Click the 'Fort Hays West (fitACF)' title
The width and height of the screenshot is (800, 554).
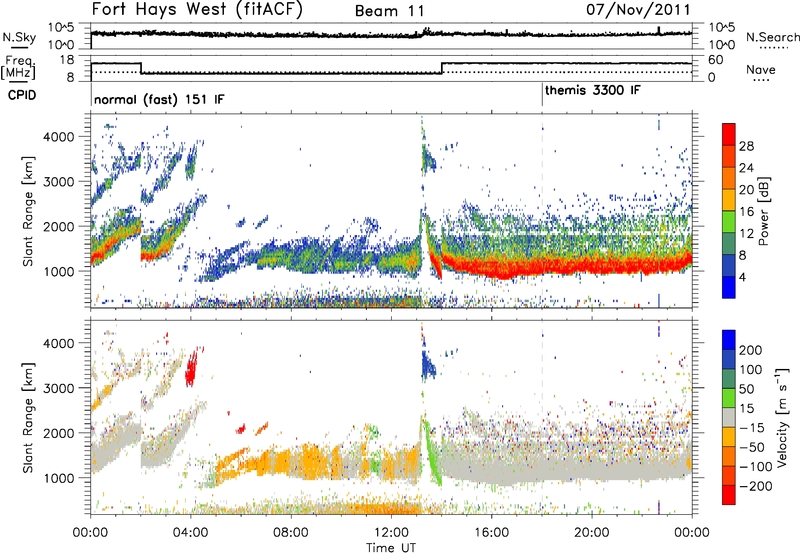(x=197, y=9)
